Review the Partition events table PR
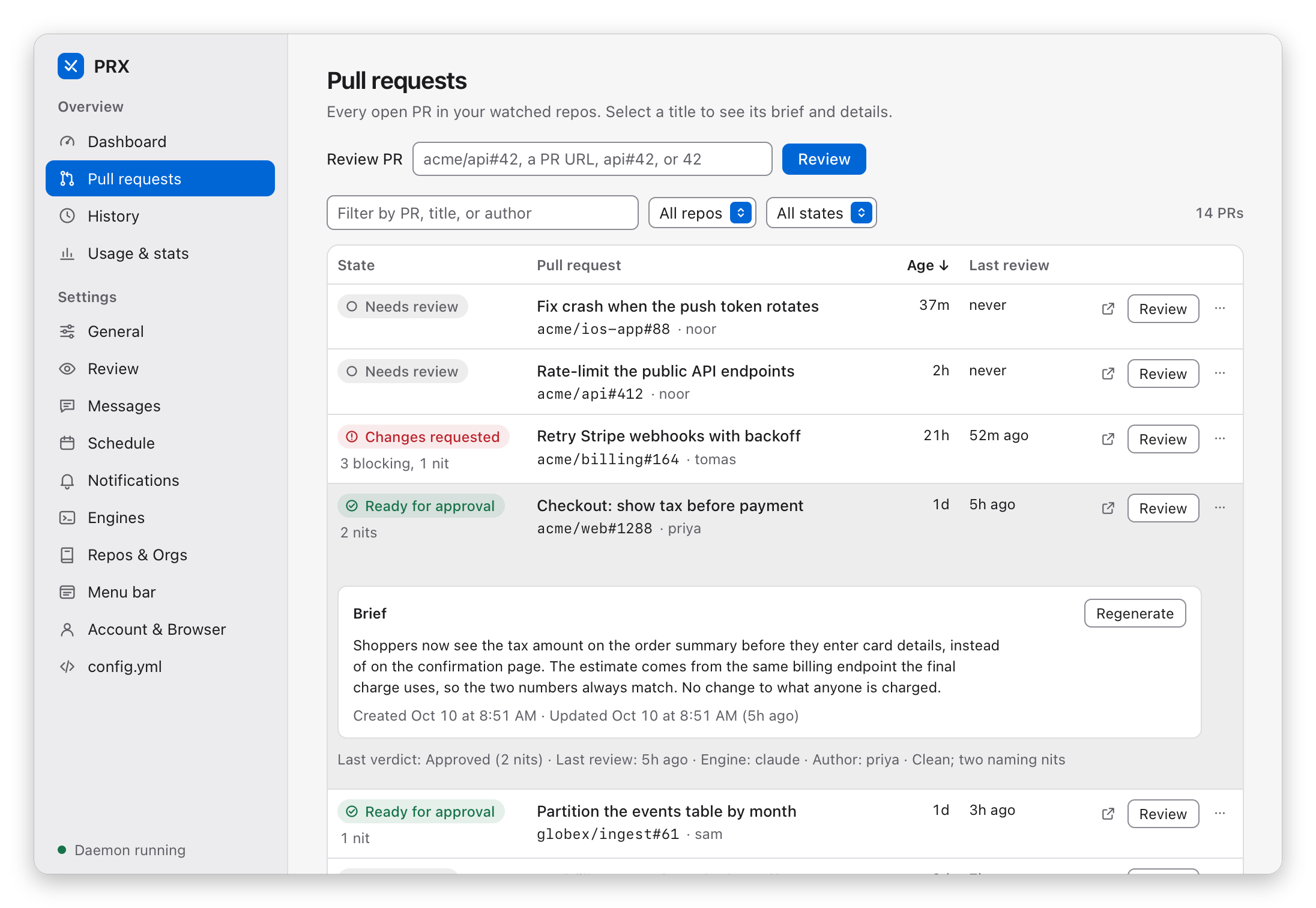Screen dimensions: 1316x908 coord(1163,814)
